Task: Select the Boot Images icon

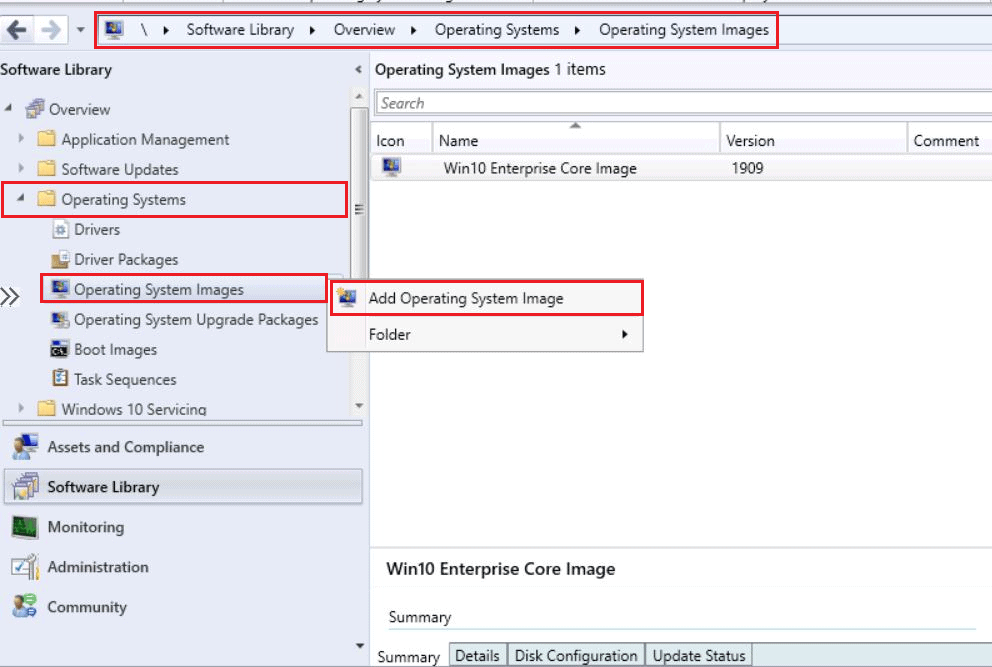Action: click(59, 349)
